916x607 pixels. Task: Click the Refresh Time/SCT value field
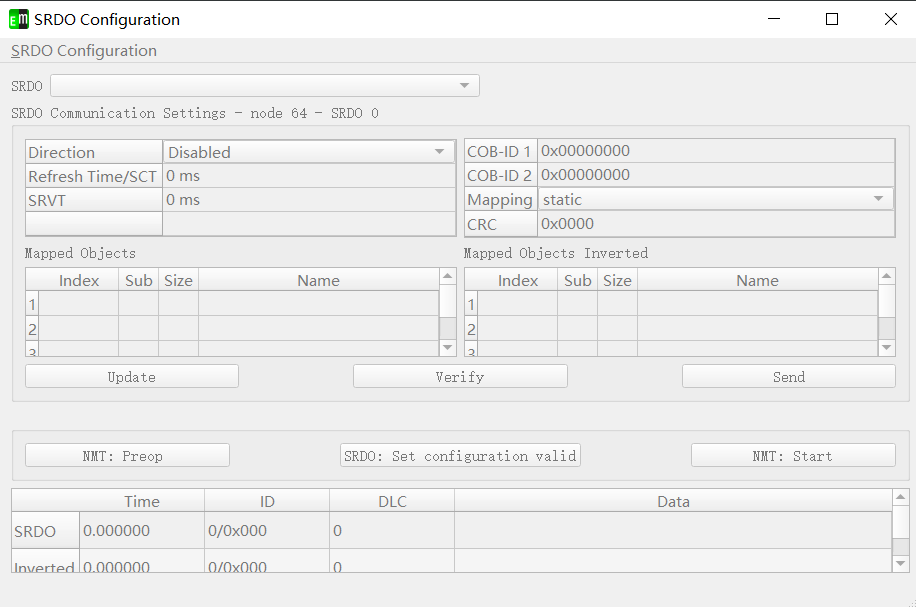(309, 176)
